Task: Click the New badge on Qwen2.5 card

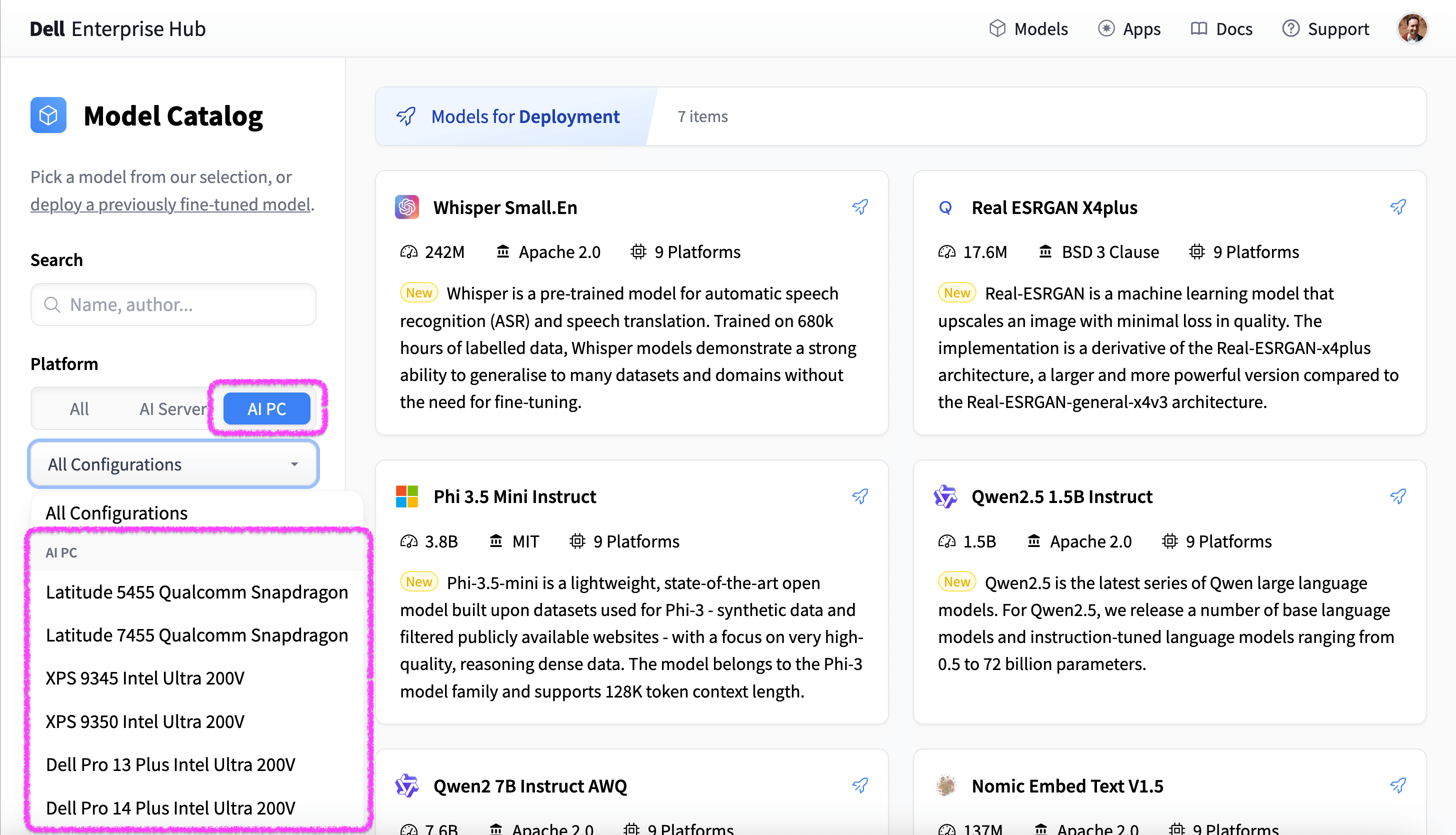Action: click(956, 582)
